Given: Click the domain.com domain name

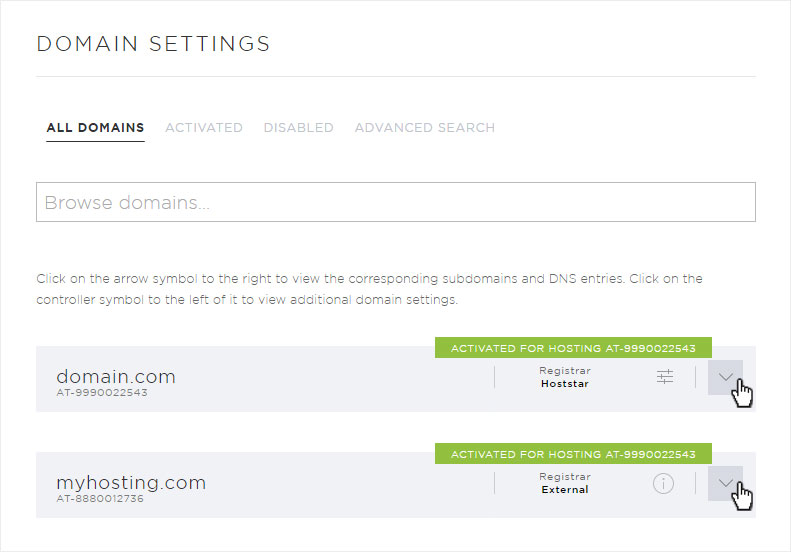Looking at the screenshot, I should (116, 376).
